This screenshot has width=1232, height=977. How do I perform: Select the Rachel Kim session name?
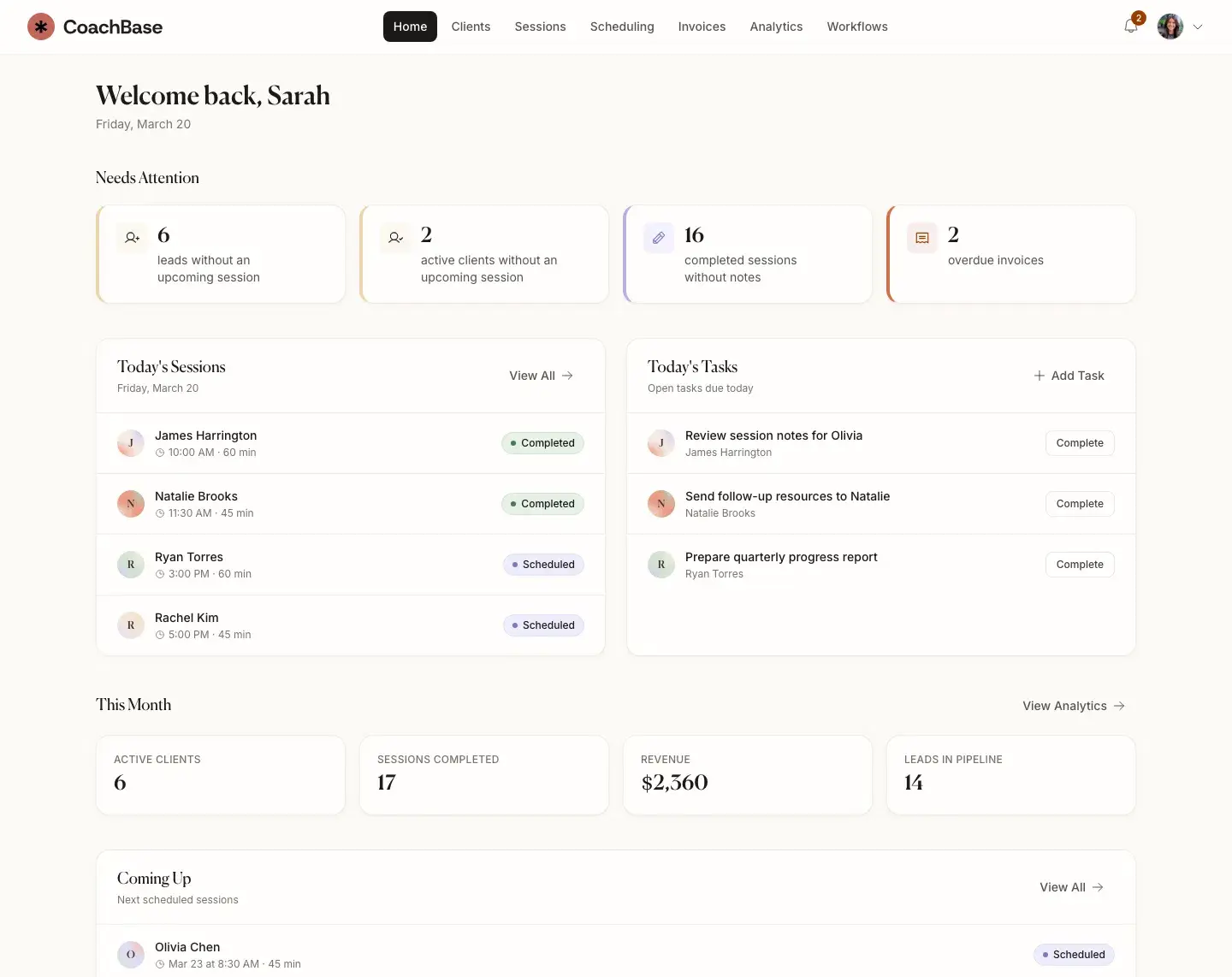pos(187,618)
